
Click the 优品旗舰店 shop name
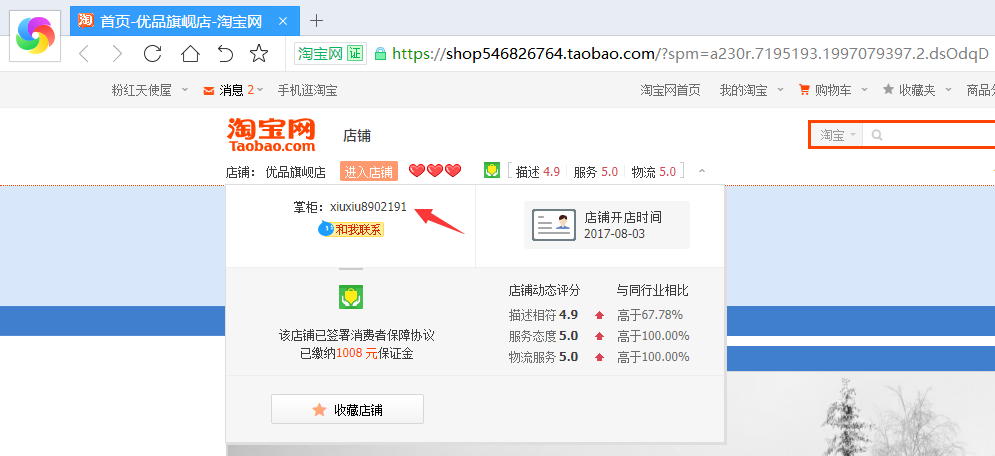[x=295, y=172]
